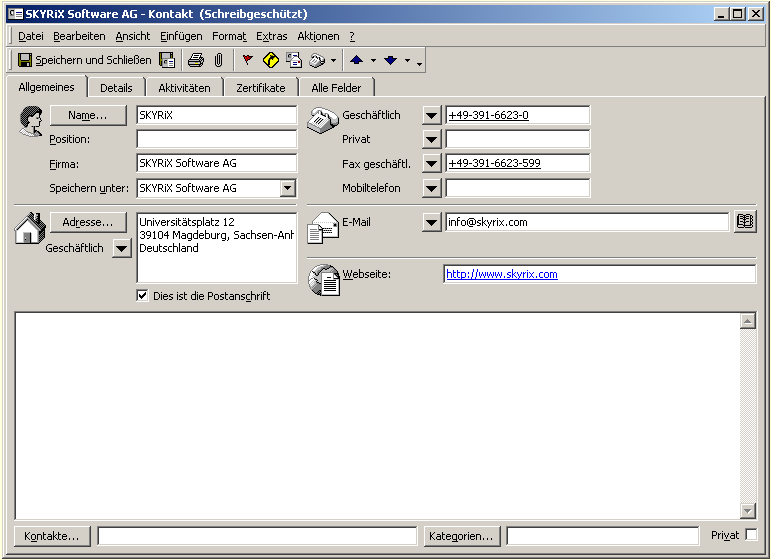The width and height of the screenshot is (771, 560).
Task: Click the E-Mail field info@skyrix.com
Action: tap(587, 222)
